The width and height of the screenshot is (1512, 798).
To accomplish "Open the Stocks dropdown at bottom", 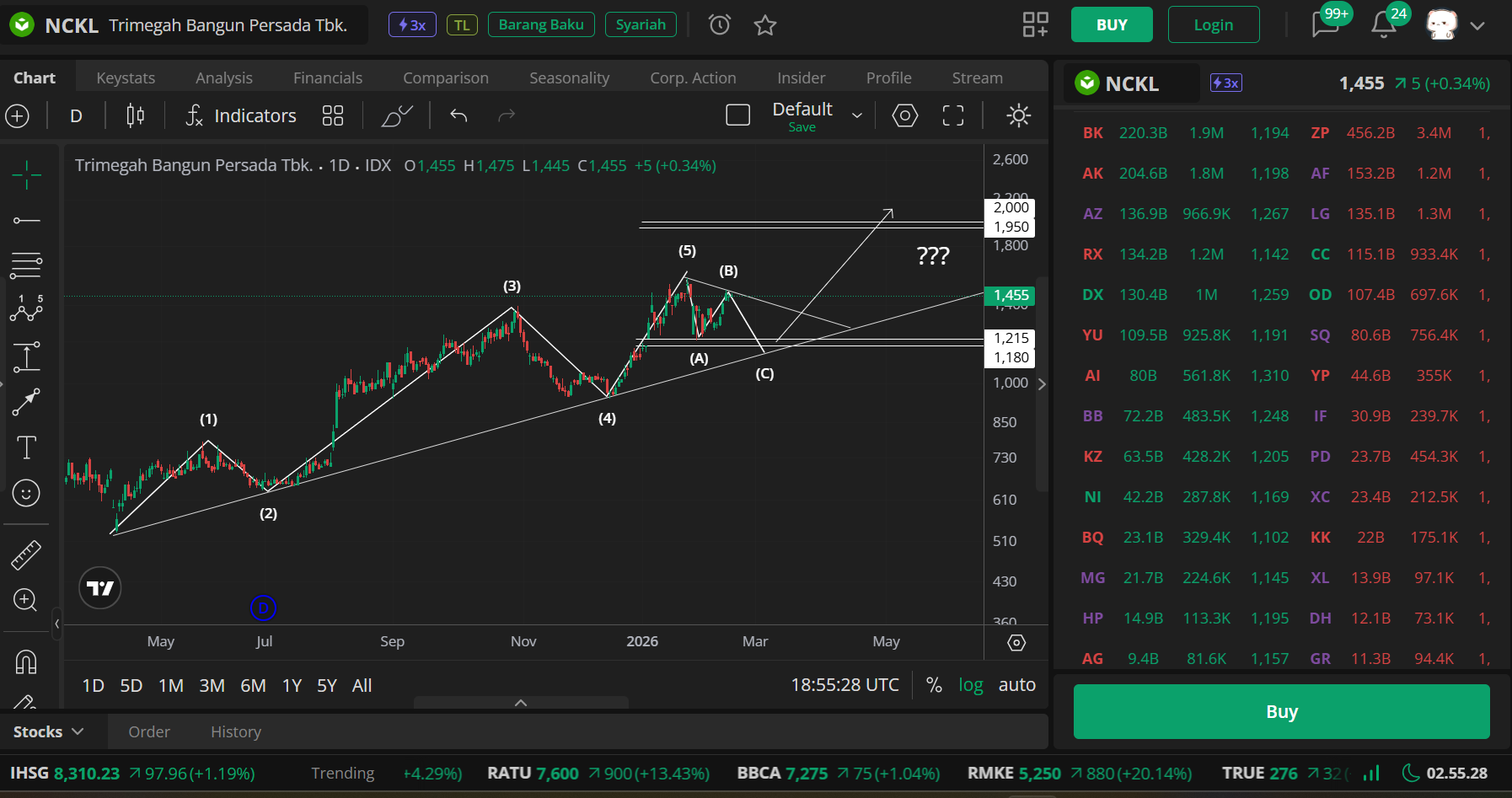I will tap(48, 731).
